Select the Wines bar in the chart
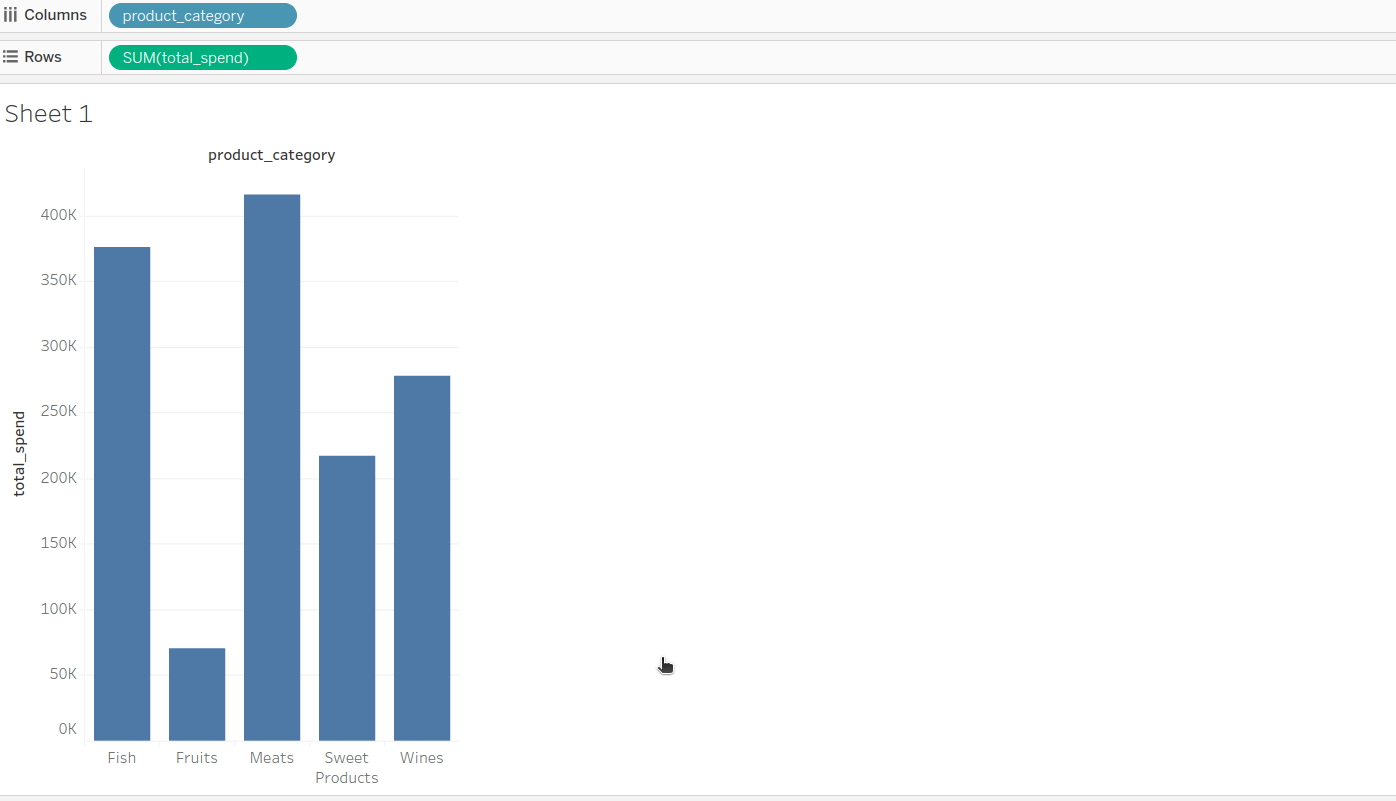The image size is (1396, 801). point(422,558)
